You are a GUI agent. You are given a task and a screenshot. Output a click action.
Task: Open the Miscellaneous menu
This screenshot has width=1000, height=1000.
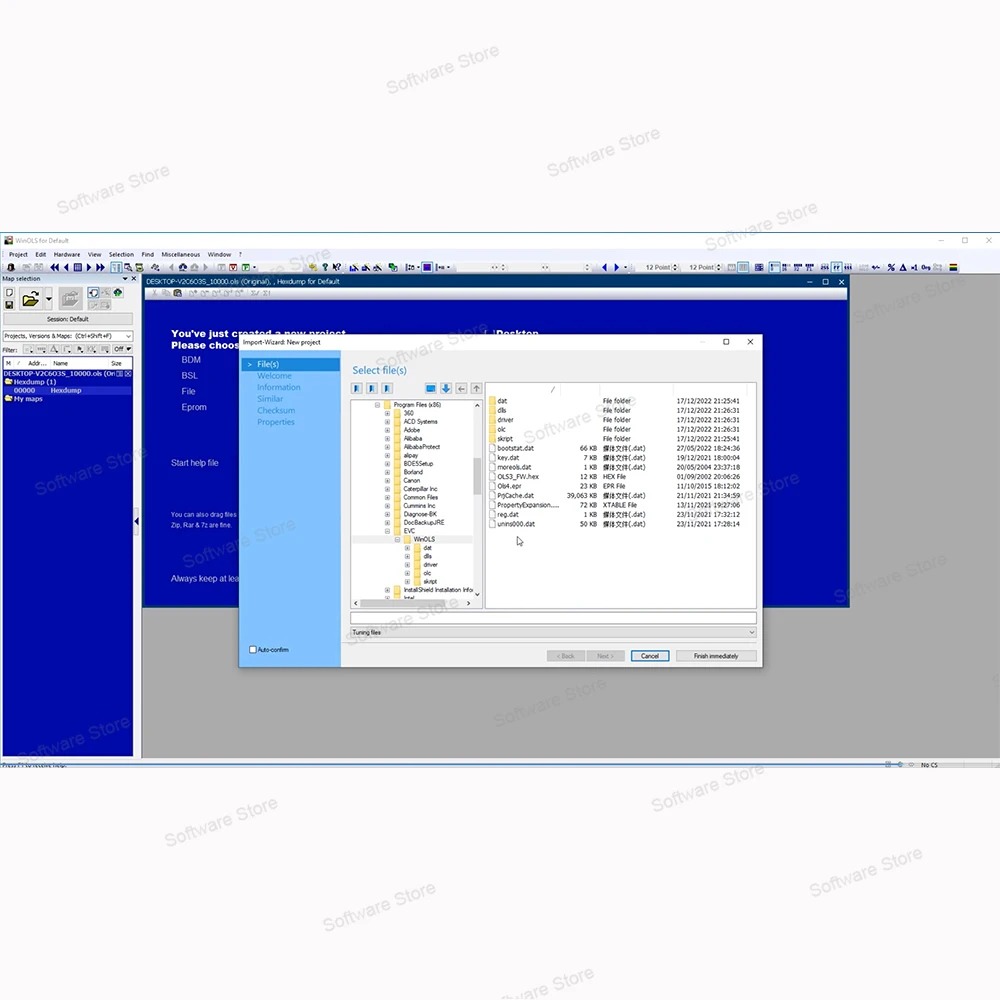point(180,254)
